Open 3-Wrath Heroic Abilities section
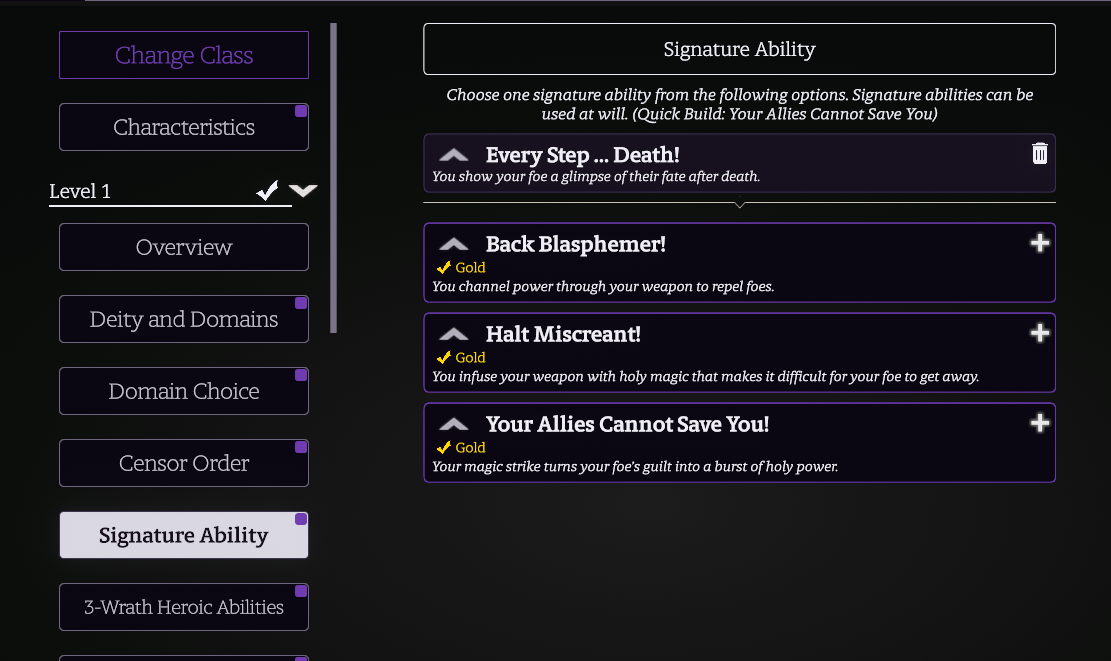 click(184, 607)
